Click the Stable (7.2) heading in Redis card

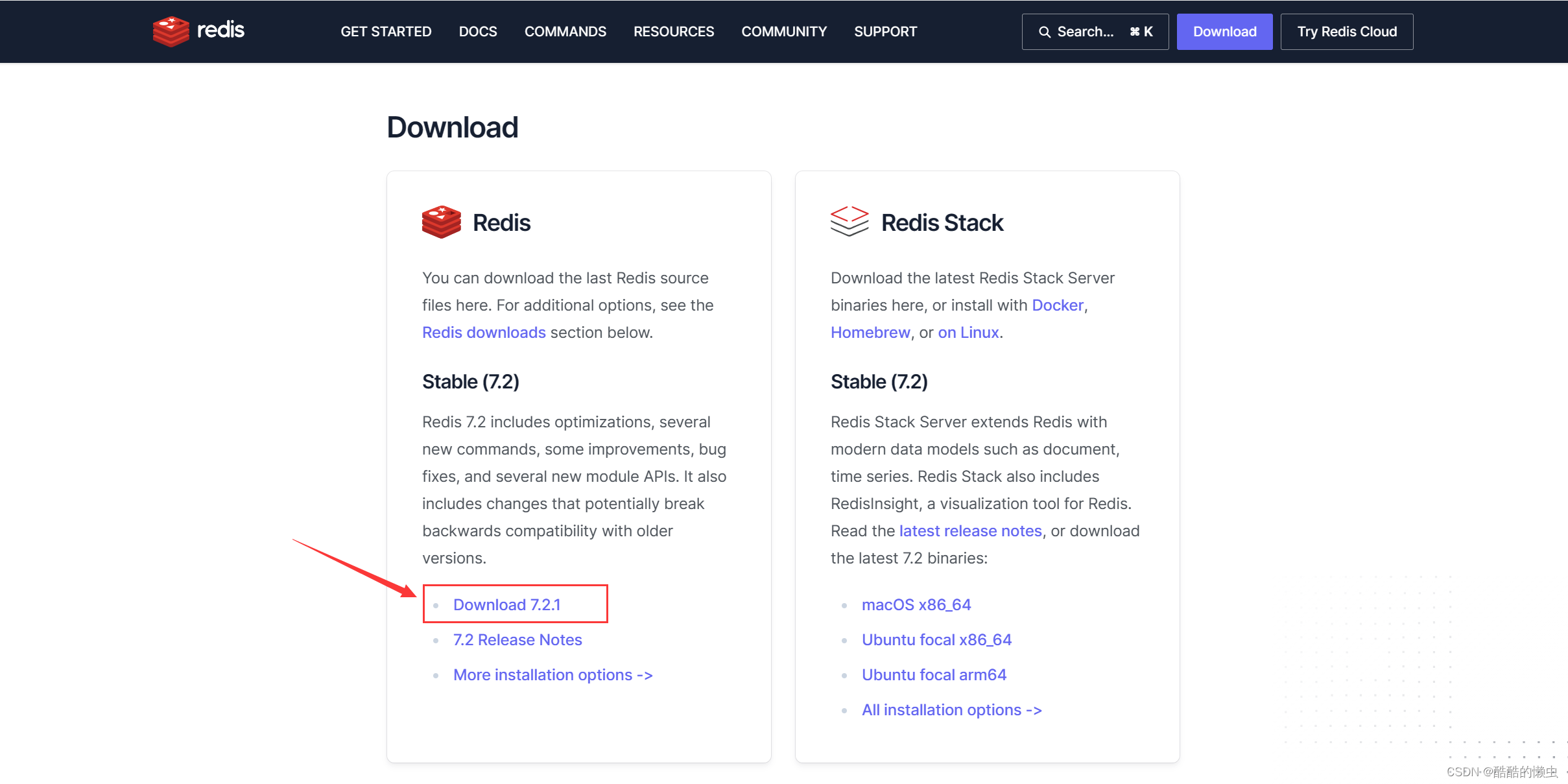point(470,381)
